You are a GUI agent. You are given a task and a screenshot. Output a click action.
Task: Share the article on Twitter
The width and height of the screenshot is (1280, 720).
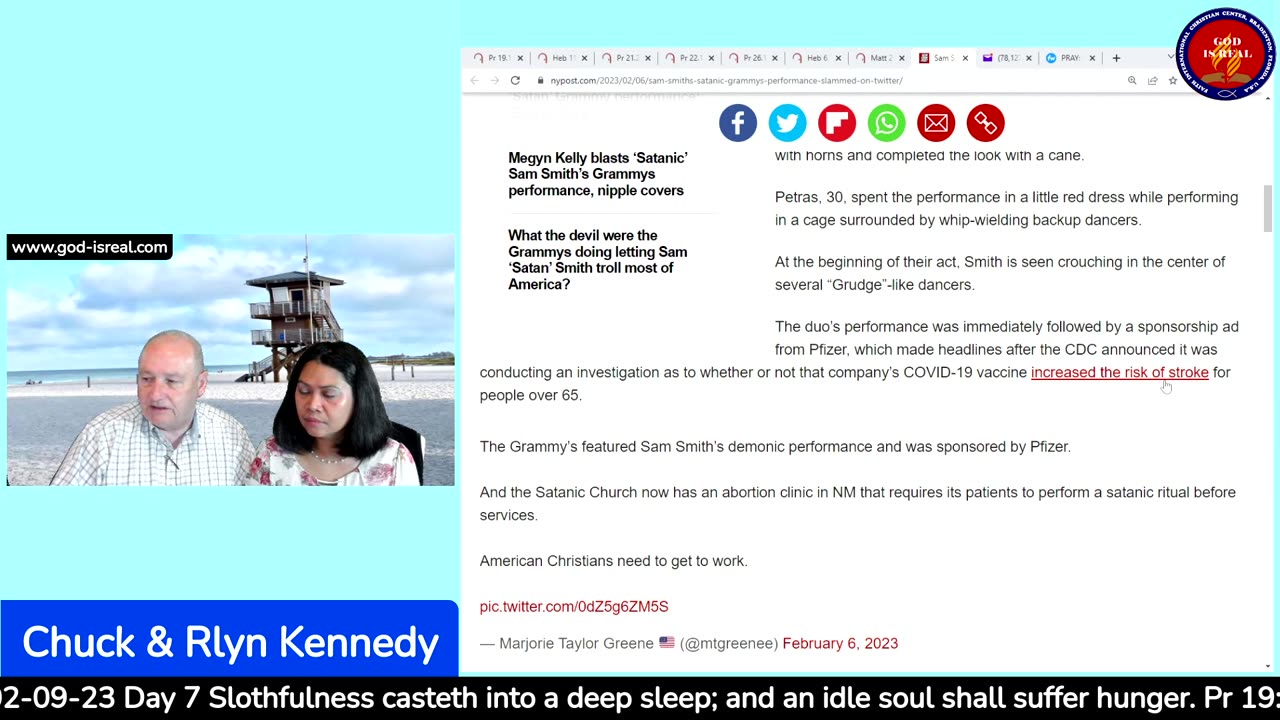pos(787,123)
